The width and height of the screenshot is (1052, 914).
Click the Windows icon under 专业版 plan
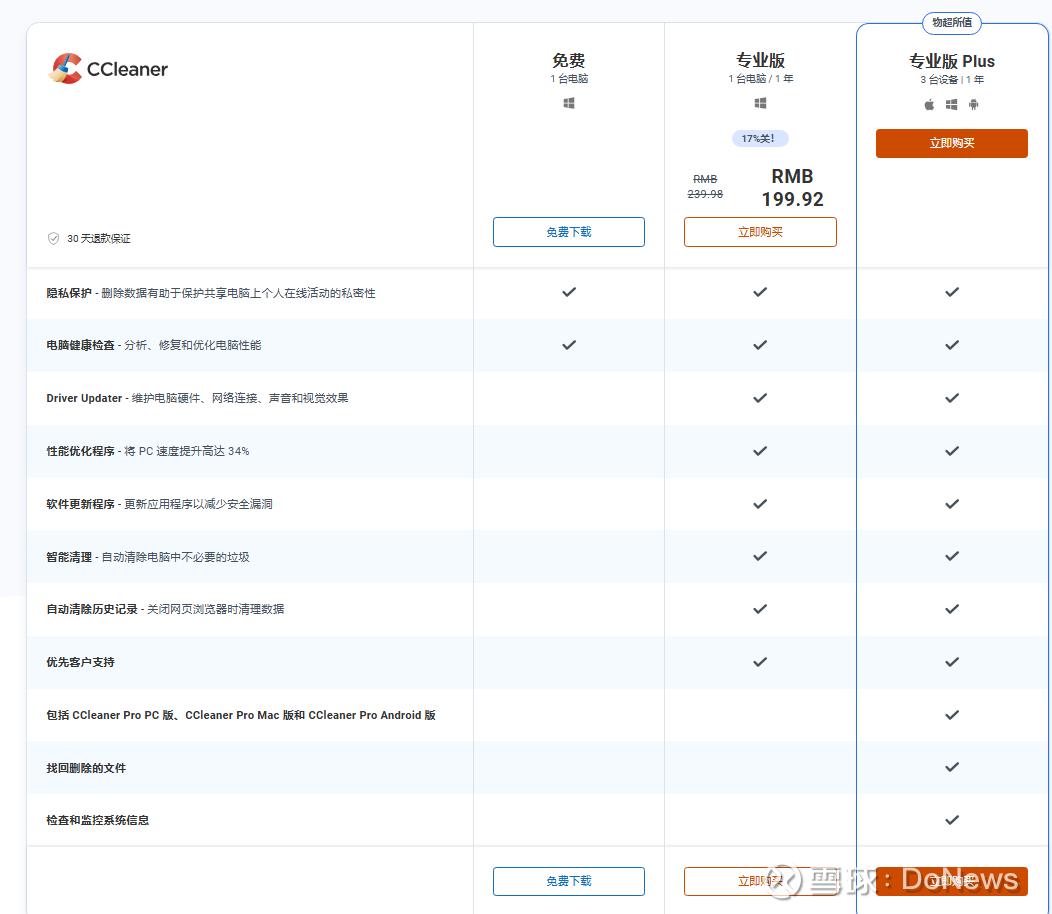pos(760,103)
